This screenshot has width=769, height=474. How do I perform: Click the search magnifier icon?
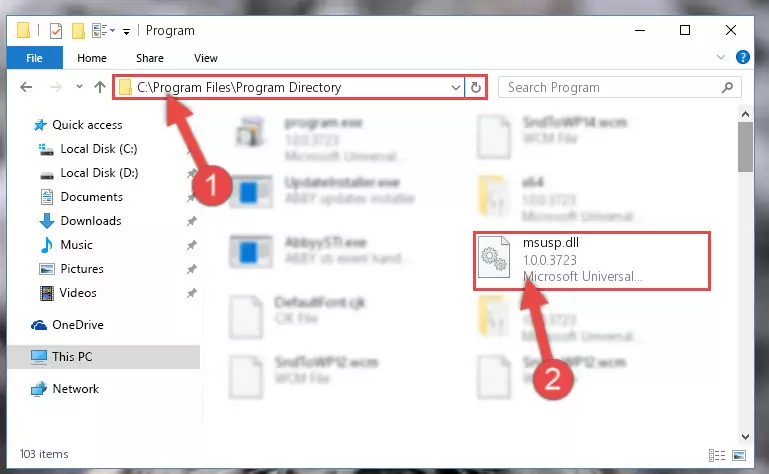click(x=727, y=87)
